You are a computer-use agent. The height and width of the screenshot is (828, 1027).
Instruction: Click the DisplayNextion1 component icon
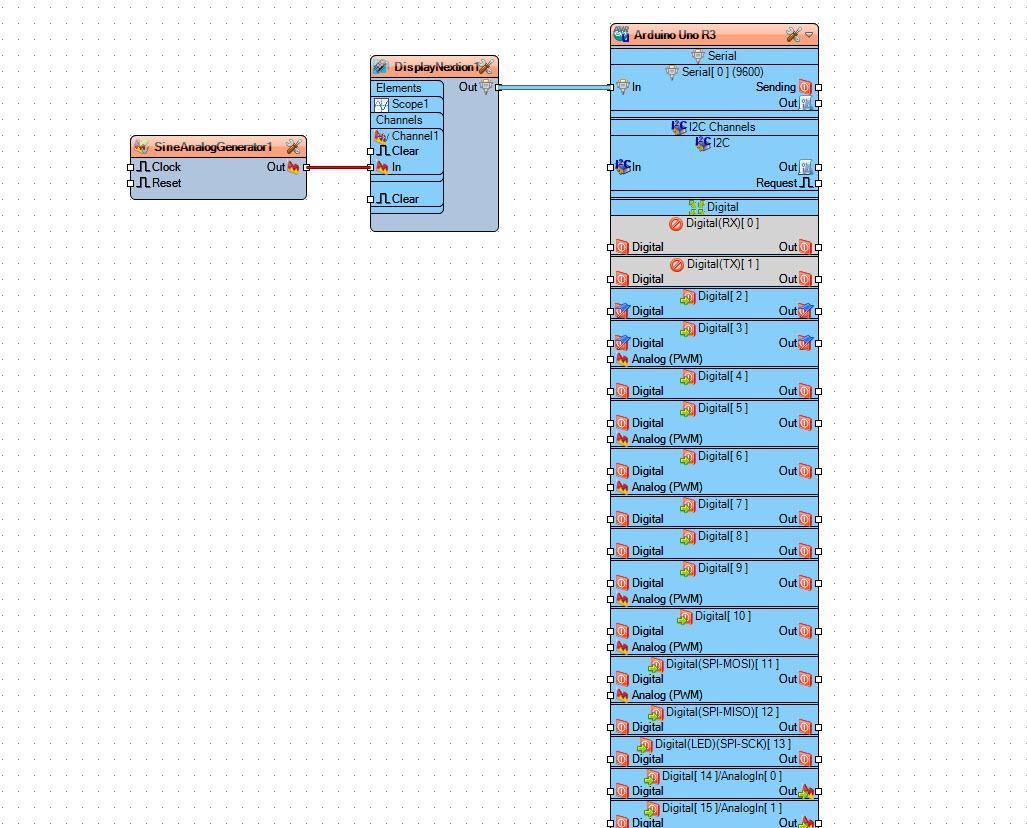coord(381,67)
